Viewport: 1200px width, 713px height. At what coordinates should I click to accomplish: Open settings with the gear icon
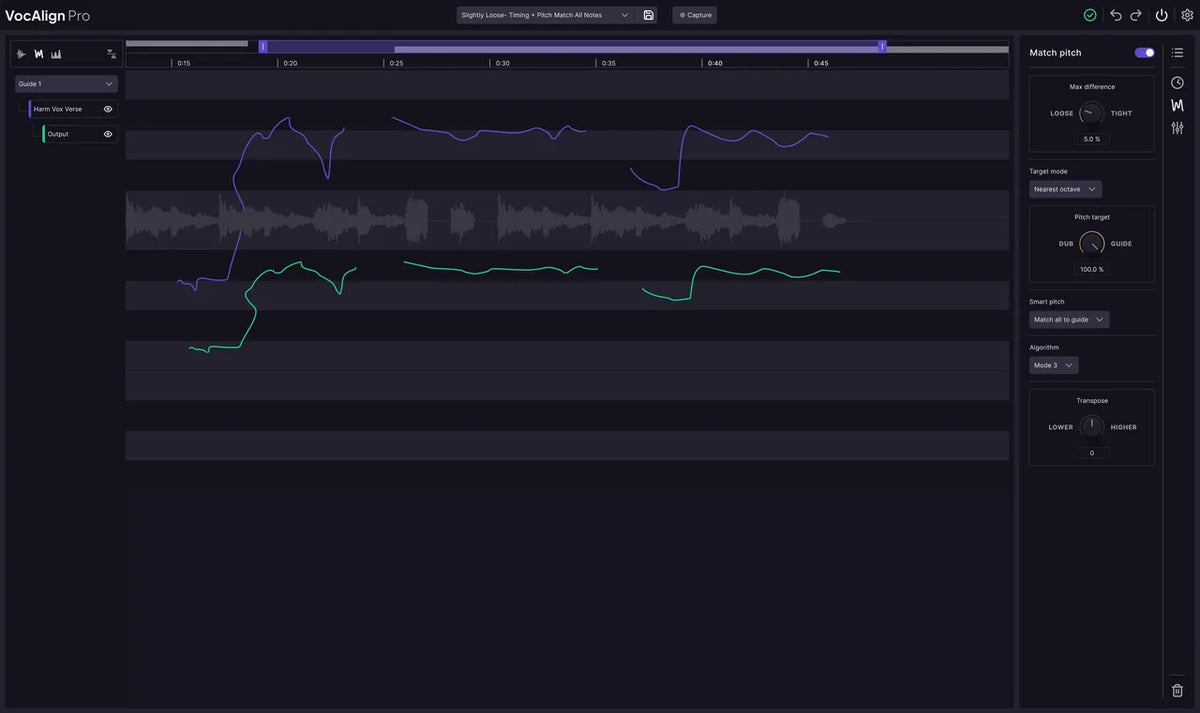click(x=1187, y=15)
